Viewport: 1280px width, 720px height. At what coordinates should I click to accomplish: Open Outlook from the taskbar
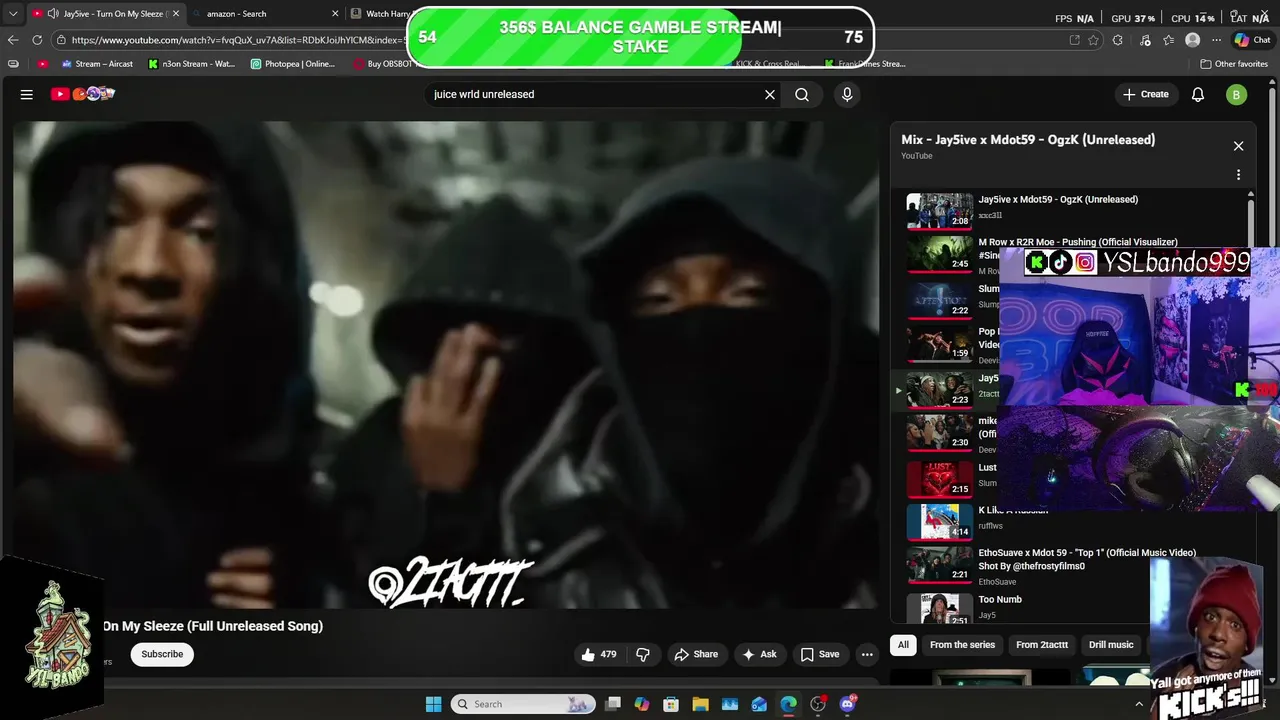759,704
